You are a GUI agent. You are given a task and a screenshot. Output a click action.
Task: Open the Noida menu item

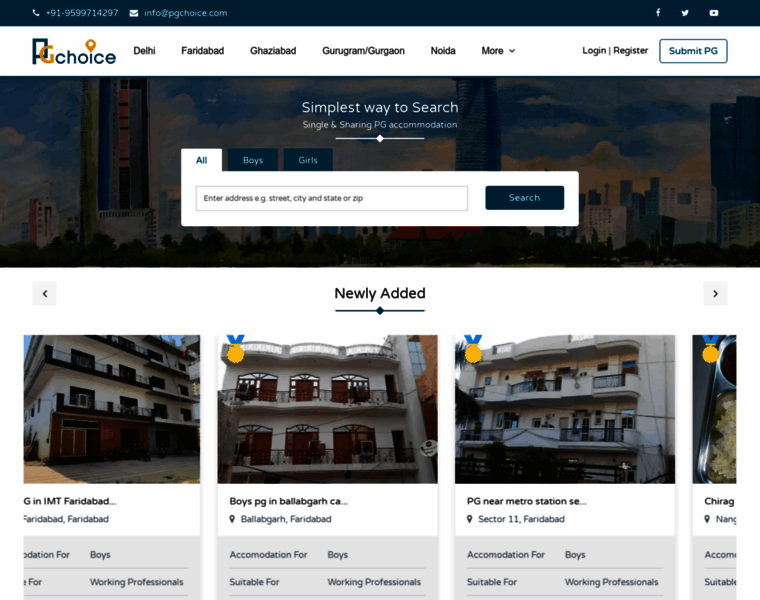click(443, 51)
